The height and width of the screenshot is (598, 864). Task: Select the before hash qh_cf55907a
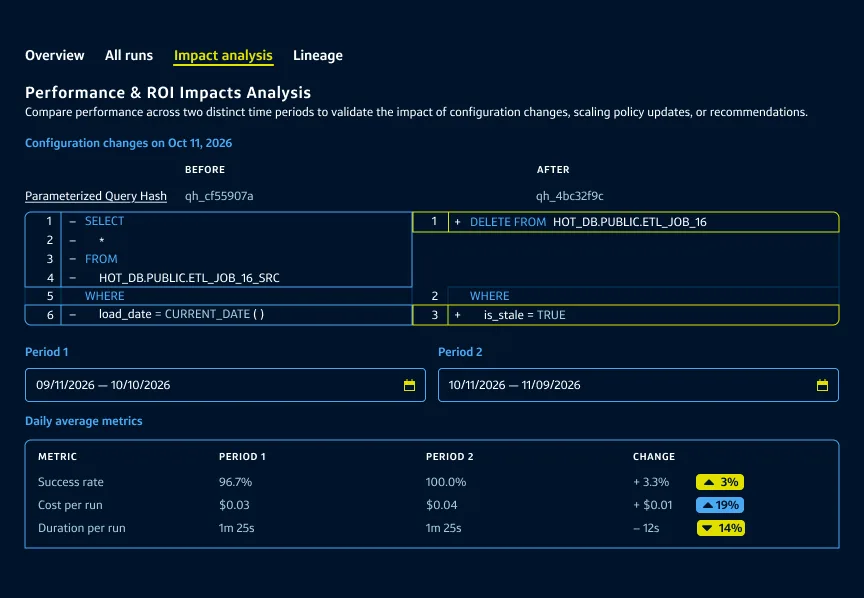pyautogui.click(x=219, y=196)
